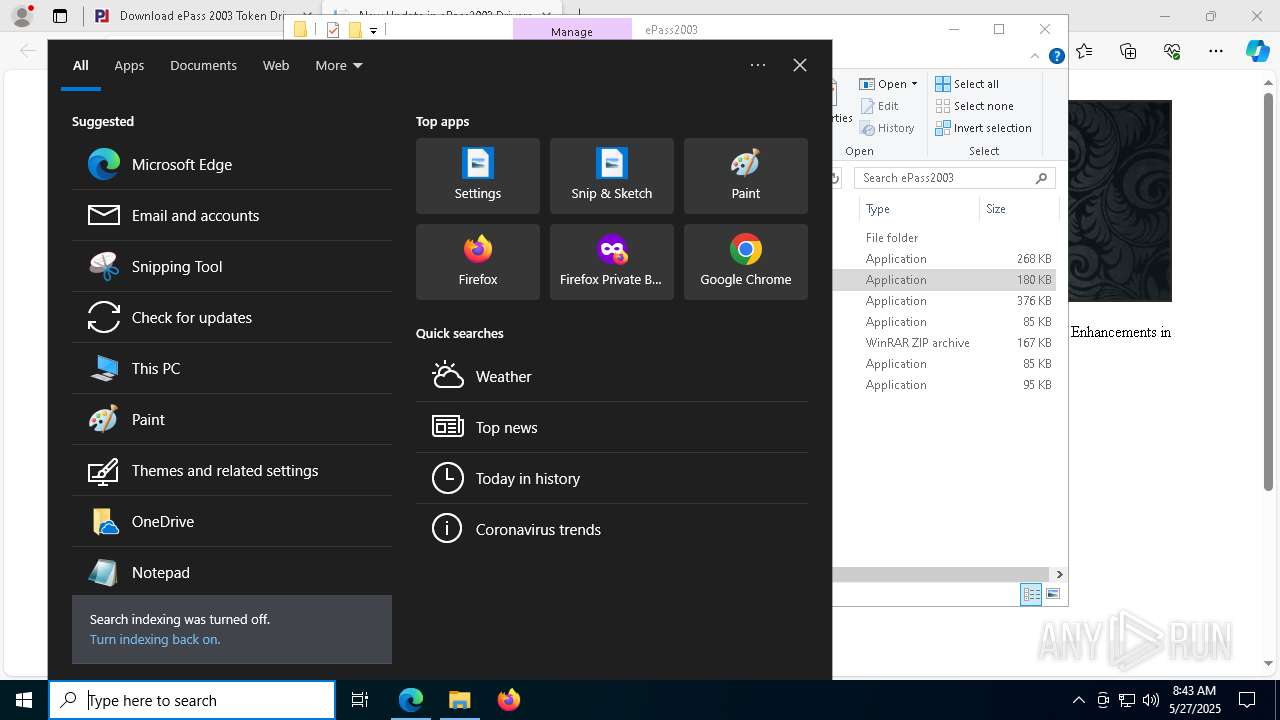This screenshot has width=1280, height=720.
Task: Launch Firefox tile in Top apps
Action: 478,262
